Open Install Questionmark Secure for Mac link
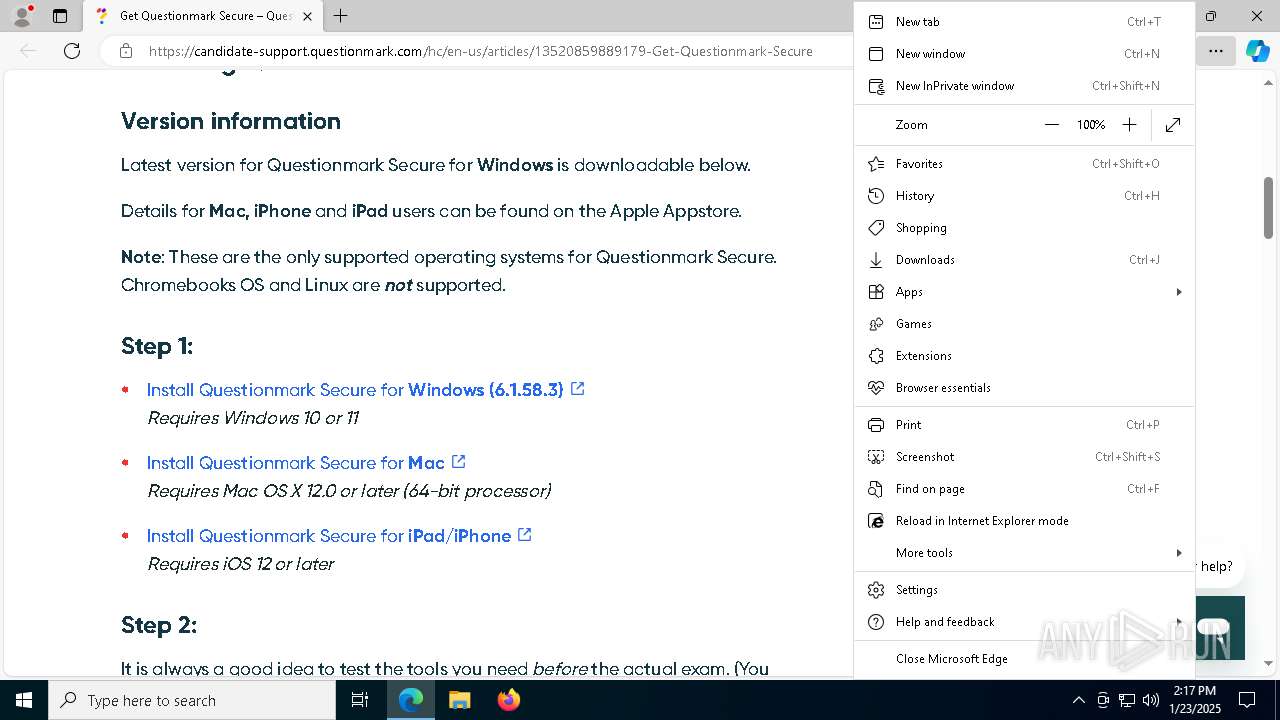This screenshot has height=720, width=1280. (x=306, y=463)
